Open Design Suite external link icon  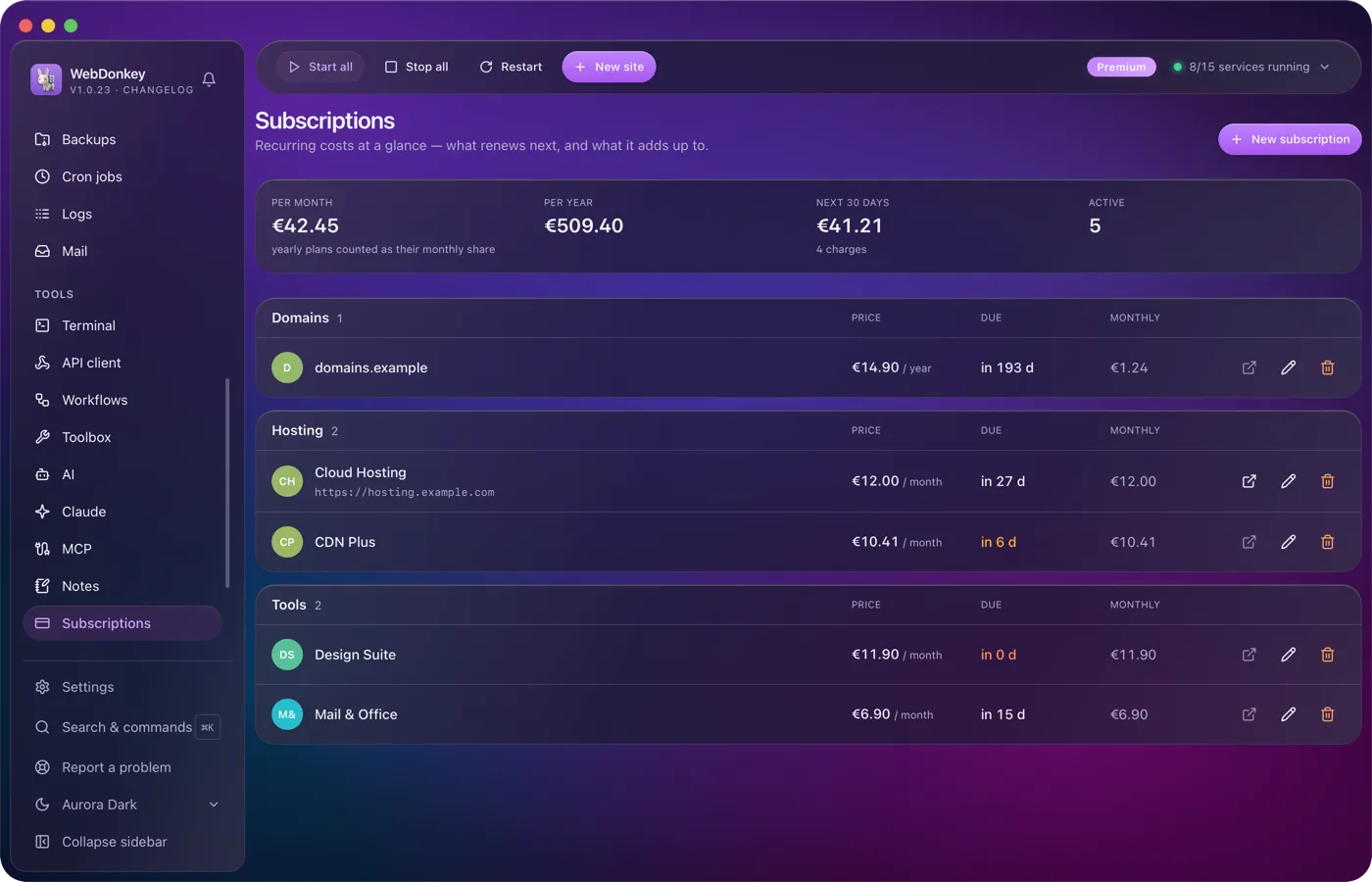tap(1249, 655)
